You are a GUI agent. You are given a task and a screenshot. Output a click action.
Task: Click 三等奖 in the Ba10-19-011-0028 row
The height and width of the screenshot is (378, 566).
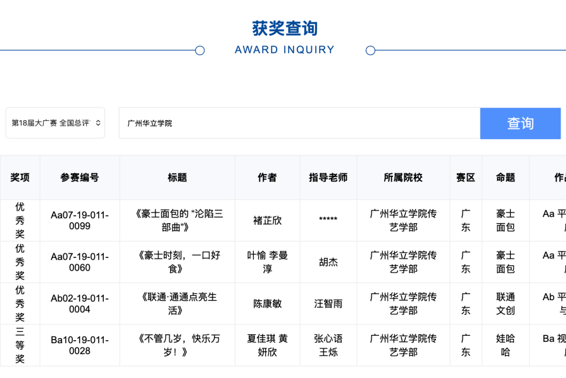click(x=20, y=345)
